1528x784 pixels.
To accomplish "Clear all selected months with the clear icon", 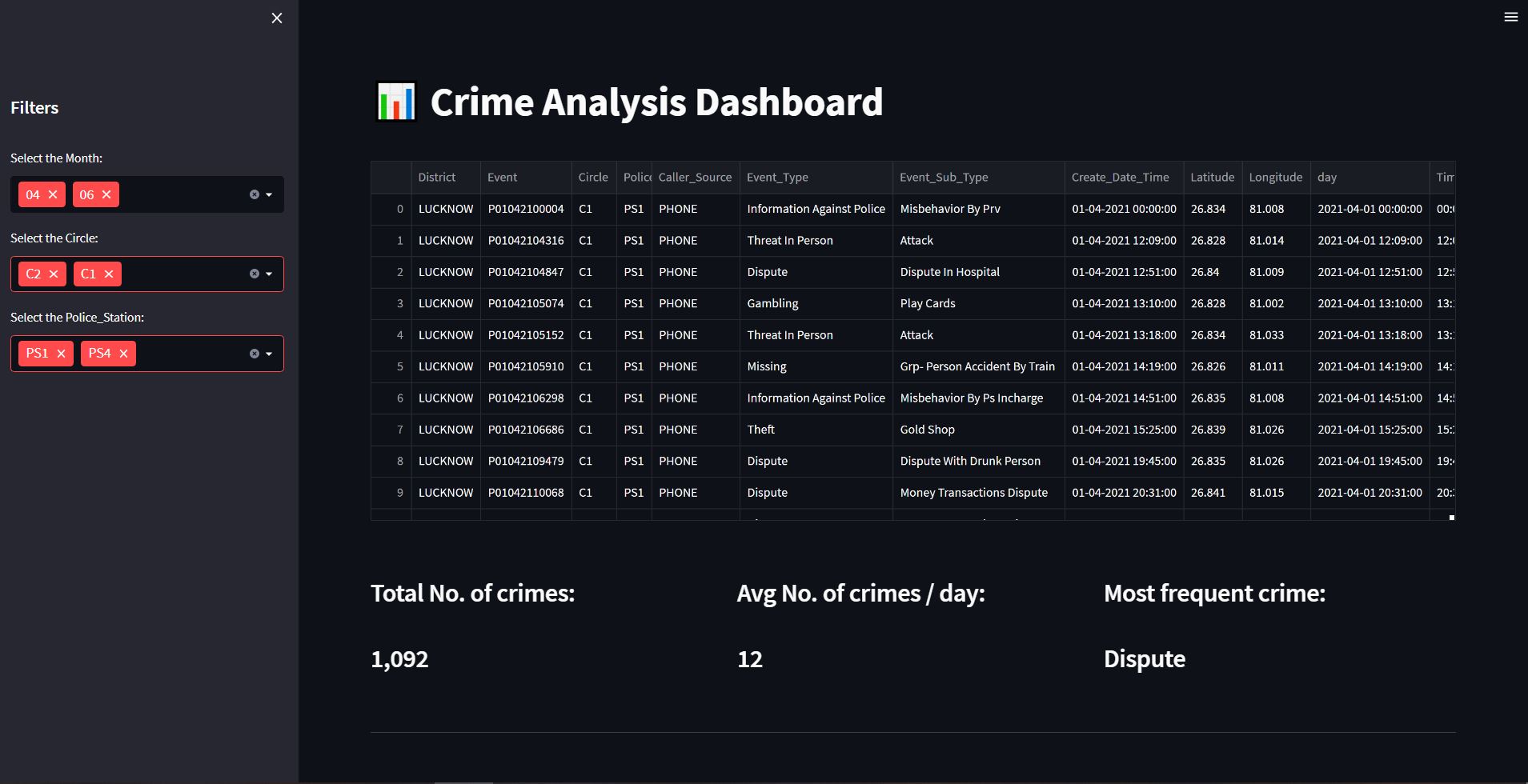I will 254,194.
